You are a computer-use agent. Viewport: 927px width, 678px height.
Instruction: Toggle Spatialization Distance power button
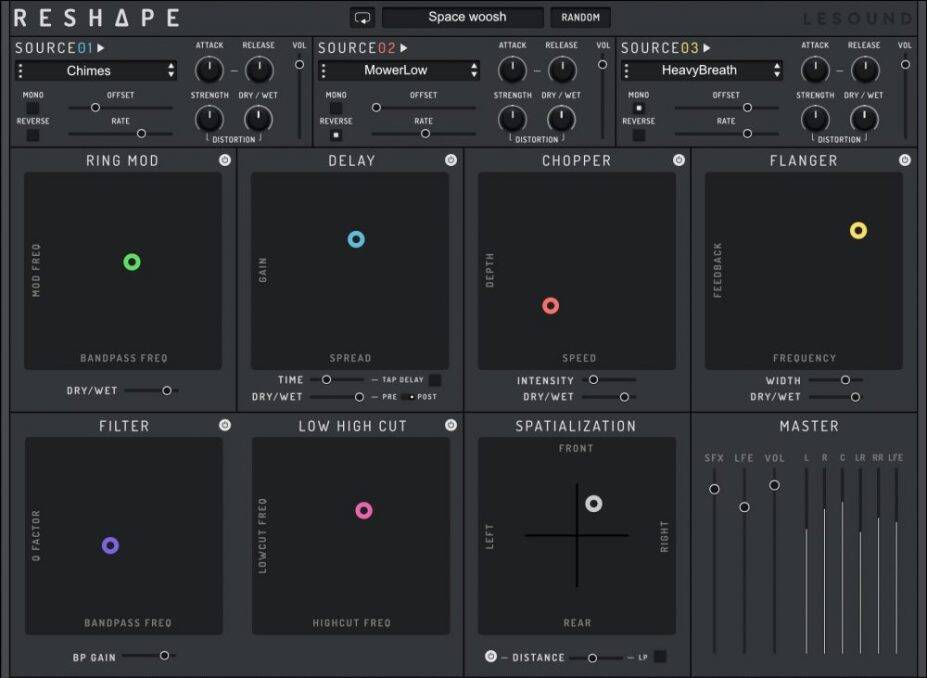coord(491,656)
